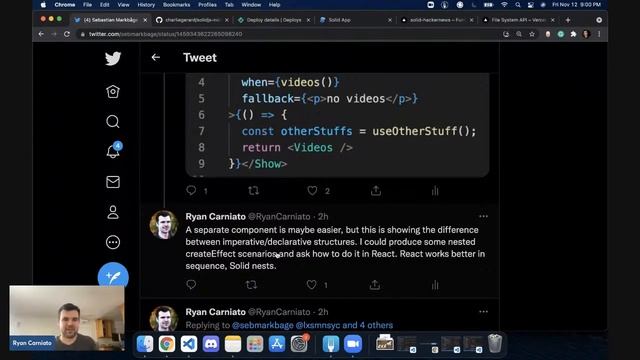Open the Twitter bird home logo
The height and width of the screenshot is (360, 640).
(x=113, y=58)
